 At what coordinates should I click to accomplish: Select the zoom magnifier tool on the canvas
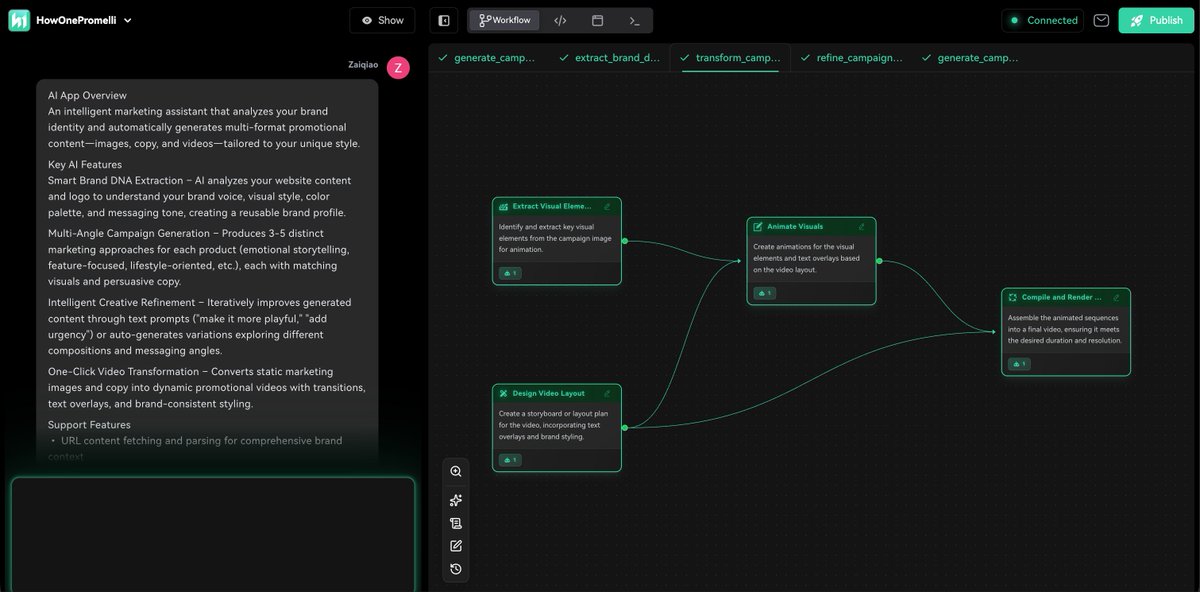pyautogui.click(x=455, y=470)
